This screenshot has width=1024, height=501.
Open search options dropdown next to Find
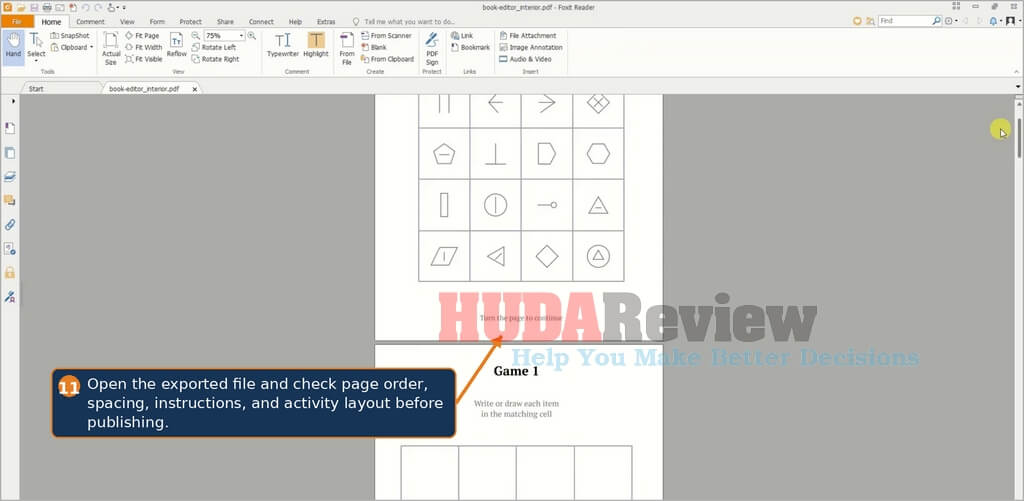pos(951,21)
